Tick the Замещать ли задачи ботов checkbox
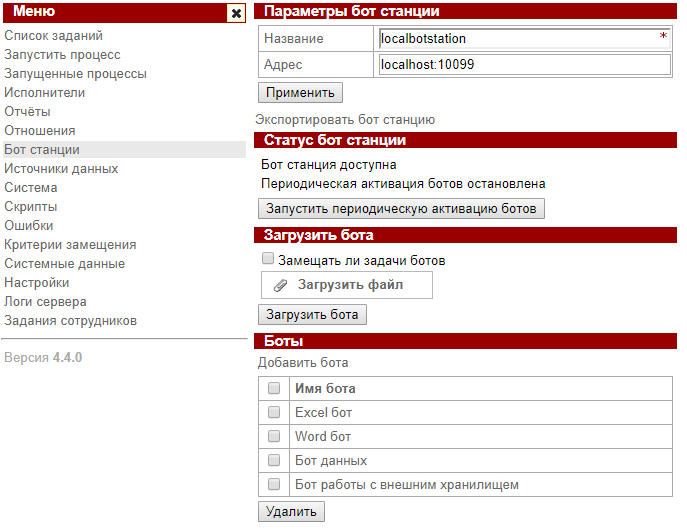The height and width of the screenshot is (532, 687). 268,258
